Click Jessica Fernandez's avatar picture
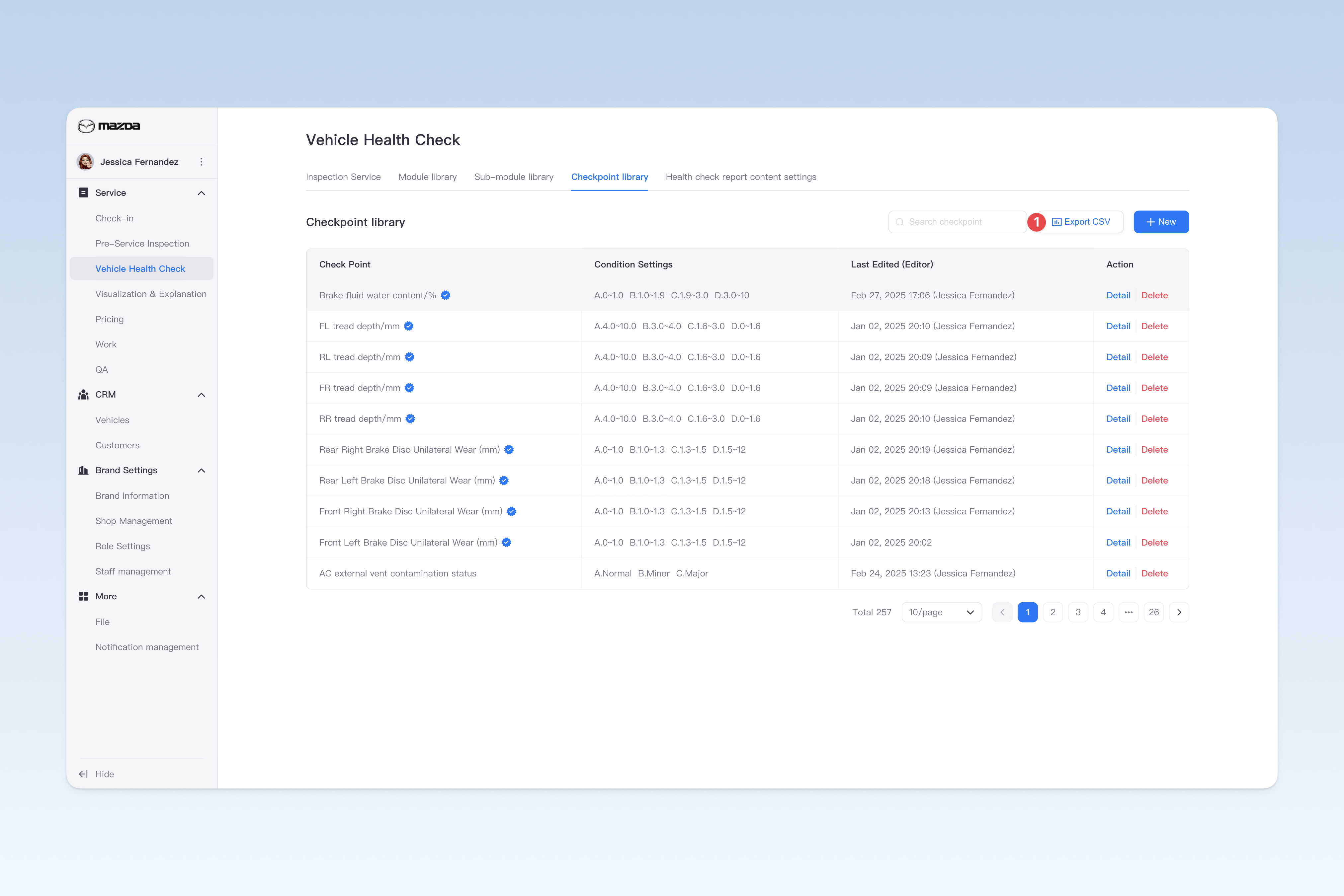 (86, 162)
